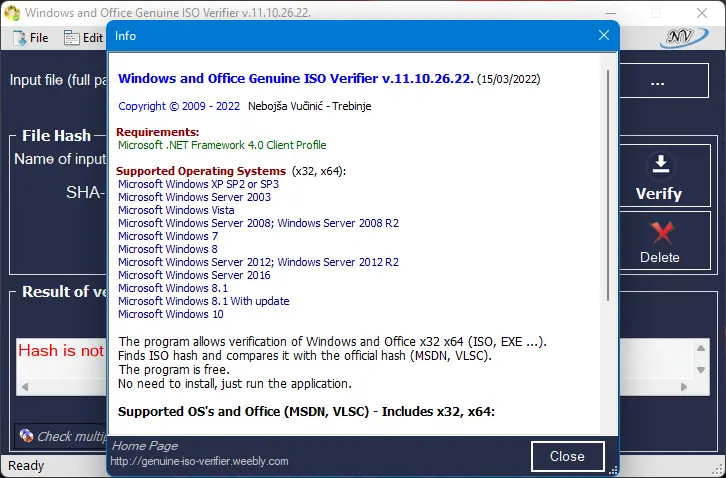Click 'Microsoft Windows 8' line

click(168, 249)
